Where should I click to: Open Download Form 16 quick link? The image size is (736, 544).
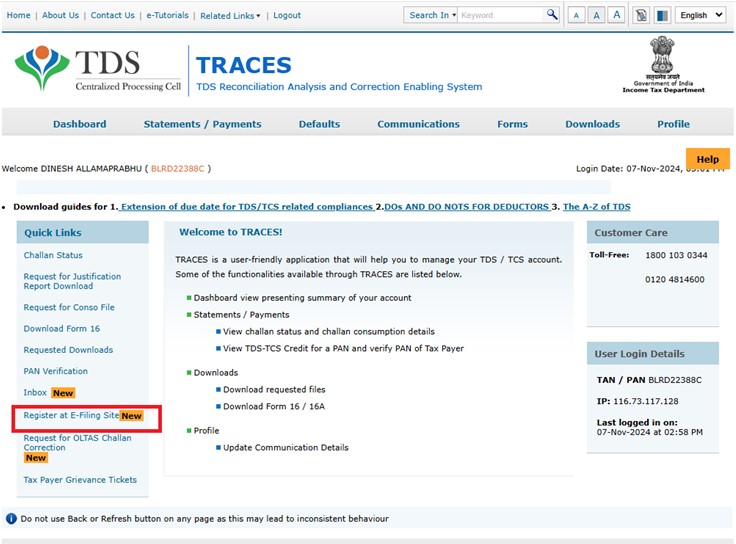(x=61, y=329)
